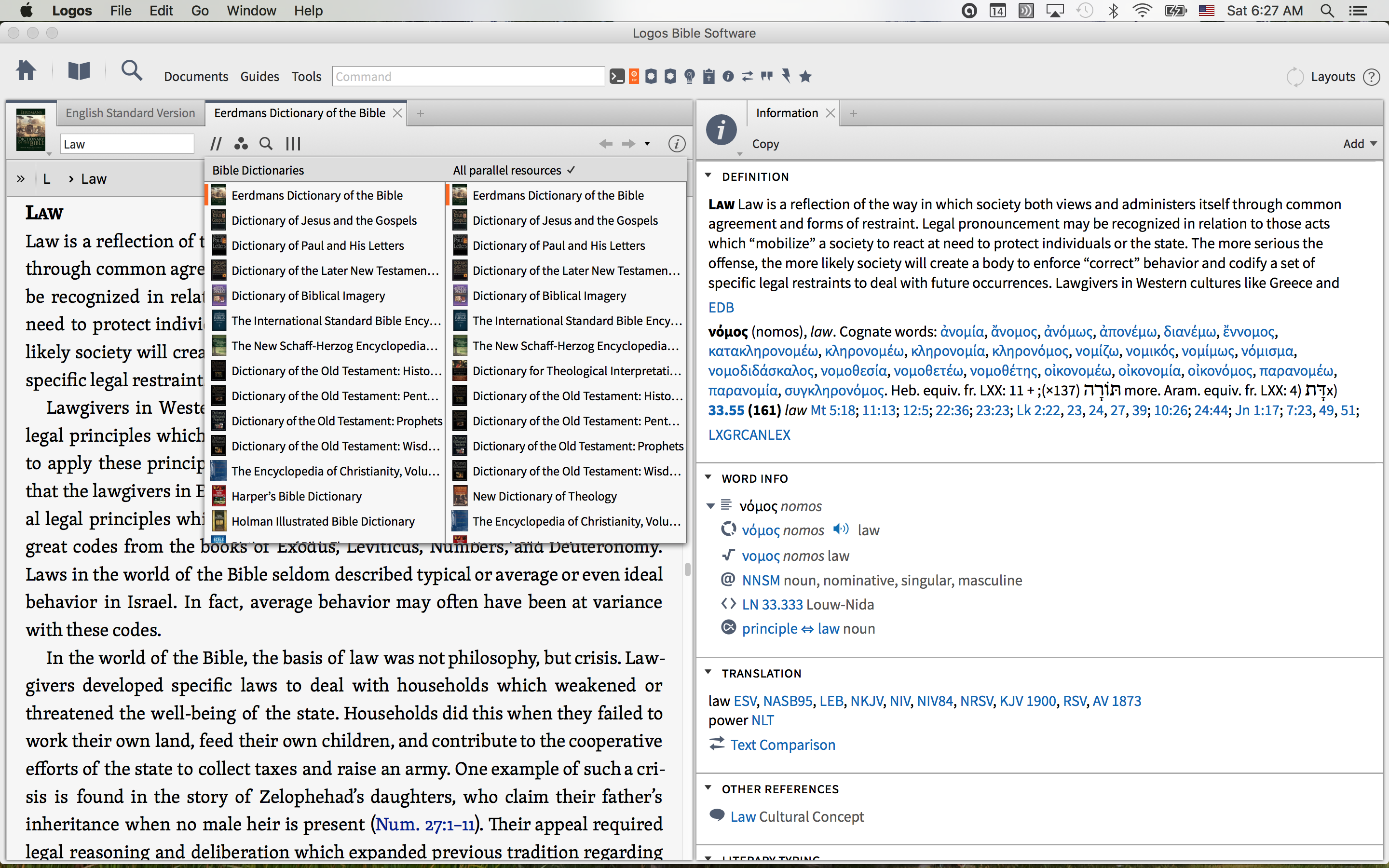Open the LXGRCANLEX resource link
1389x868 pixels.
(749, 434)
